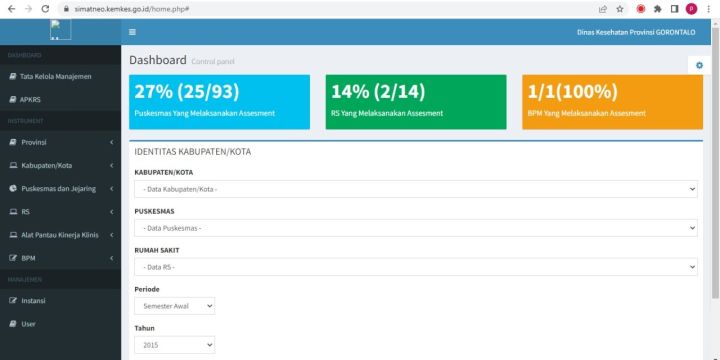Image resolution: width=720 pixels, height=360 pixels.
Task: Open the Instansi management link
Action: pos(61,301)
